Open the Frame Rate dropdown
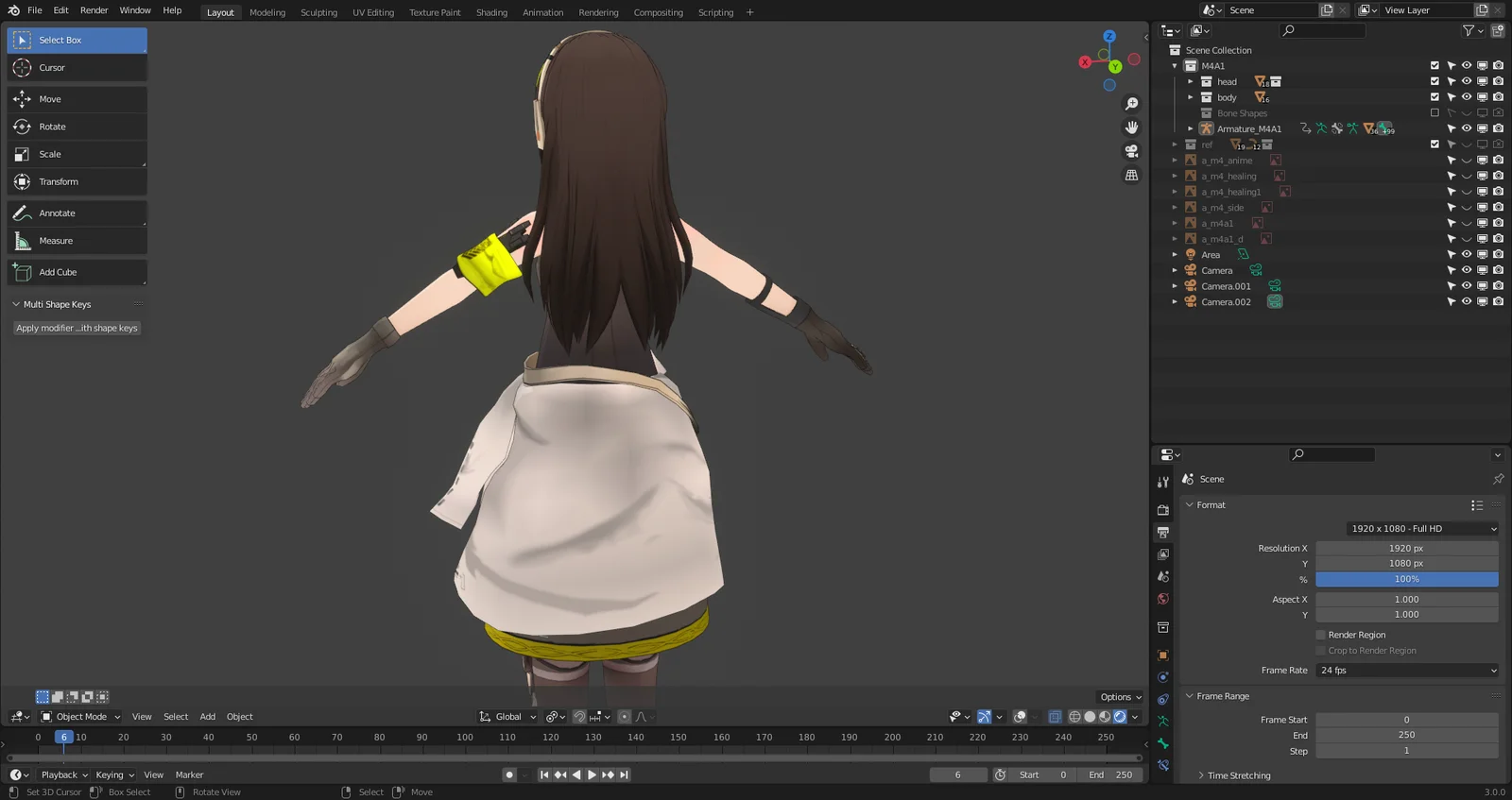This screenshot has height=800, width=1512. 1407,671
